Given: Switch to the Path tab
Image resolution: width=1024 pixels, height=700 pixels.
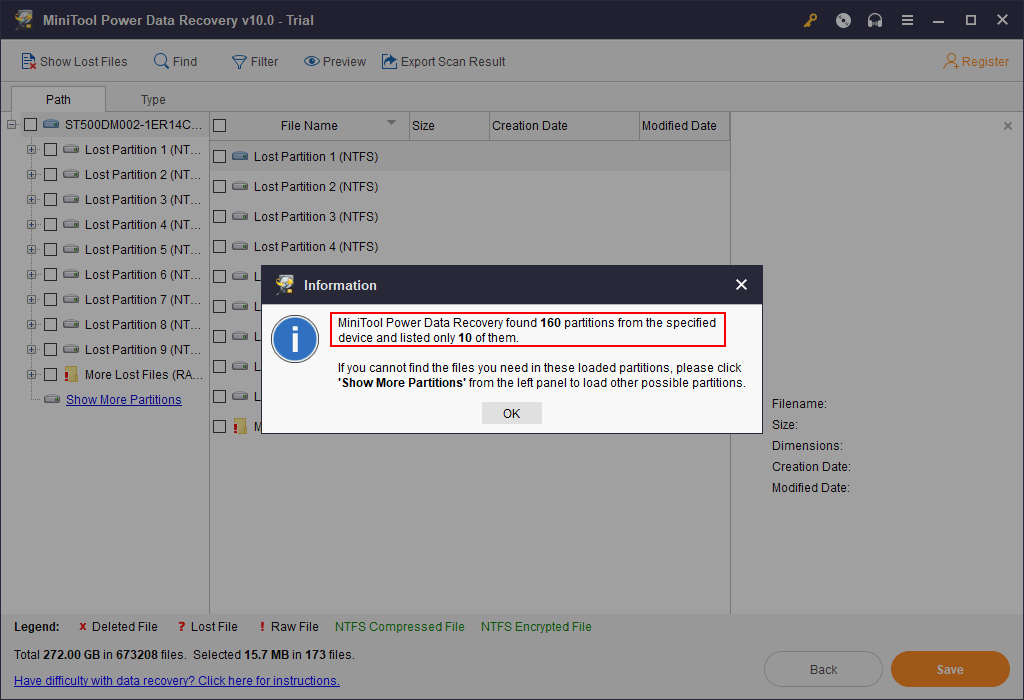Looking at the screenshot, I should point(58,99).
